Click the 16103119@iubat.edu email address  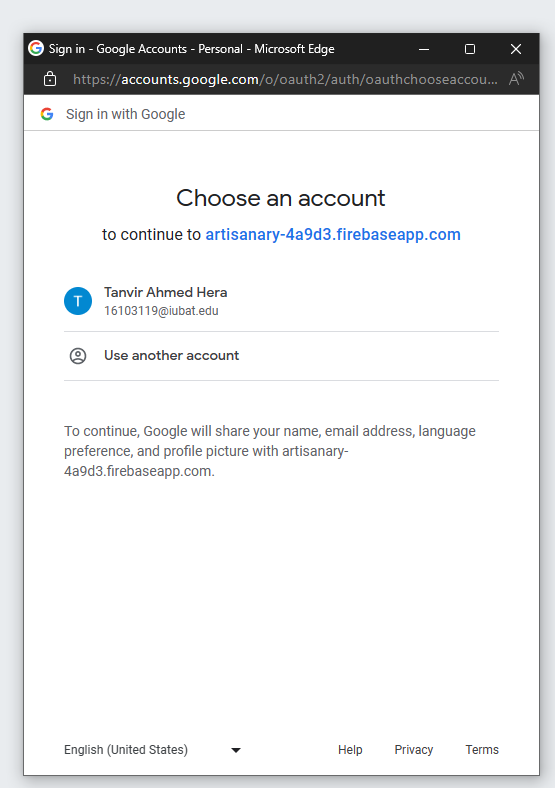161,311
